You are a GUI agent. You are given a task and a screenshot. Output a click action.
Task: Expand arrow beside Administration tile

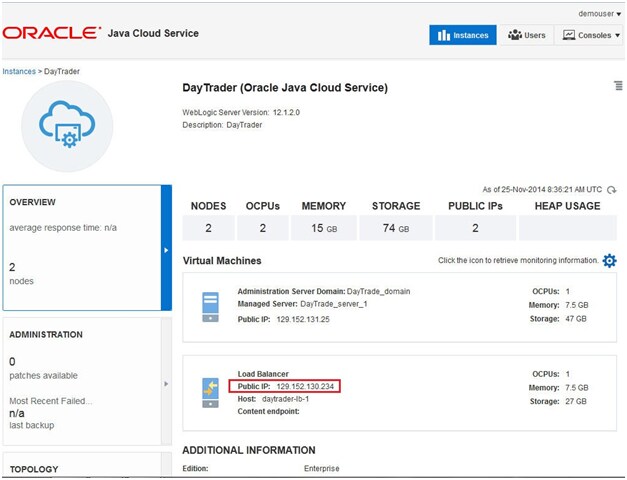(x=166, y=383)
